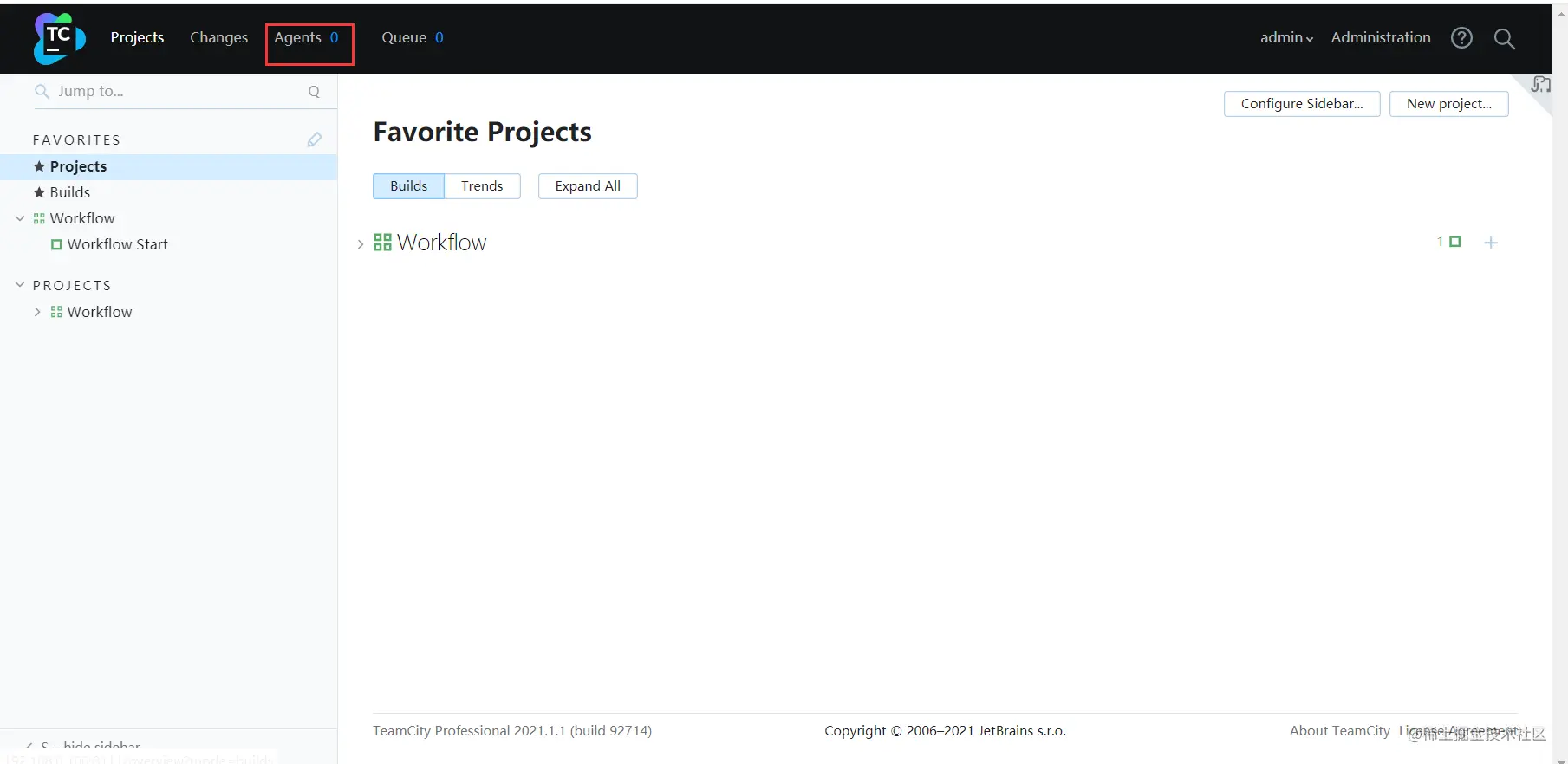Collapse the PROJECTS section

pyautogui.click(x=20, y=285)
